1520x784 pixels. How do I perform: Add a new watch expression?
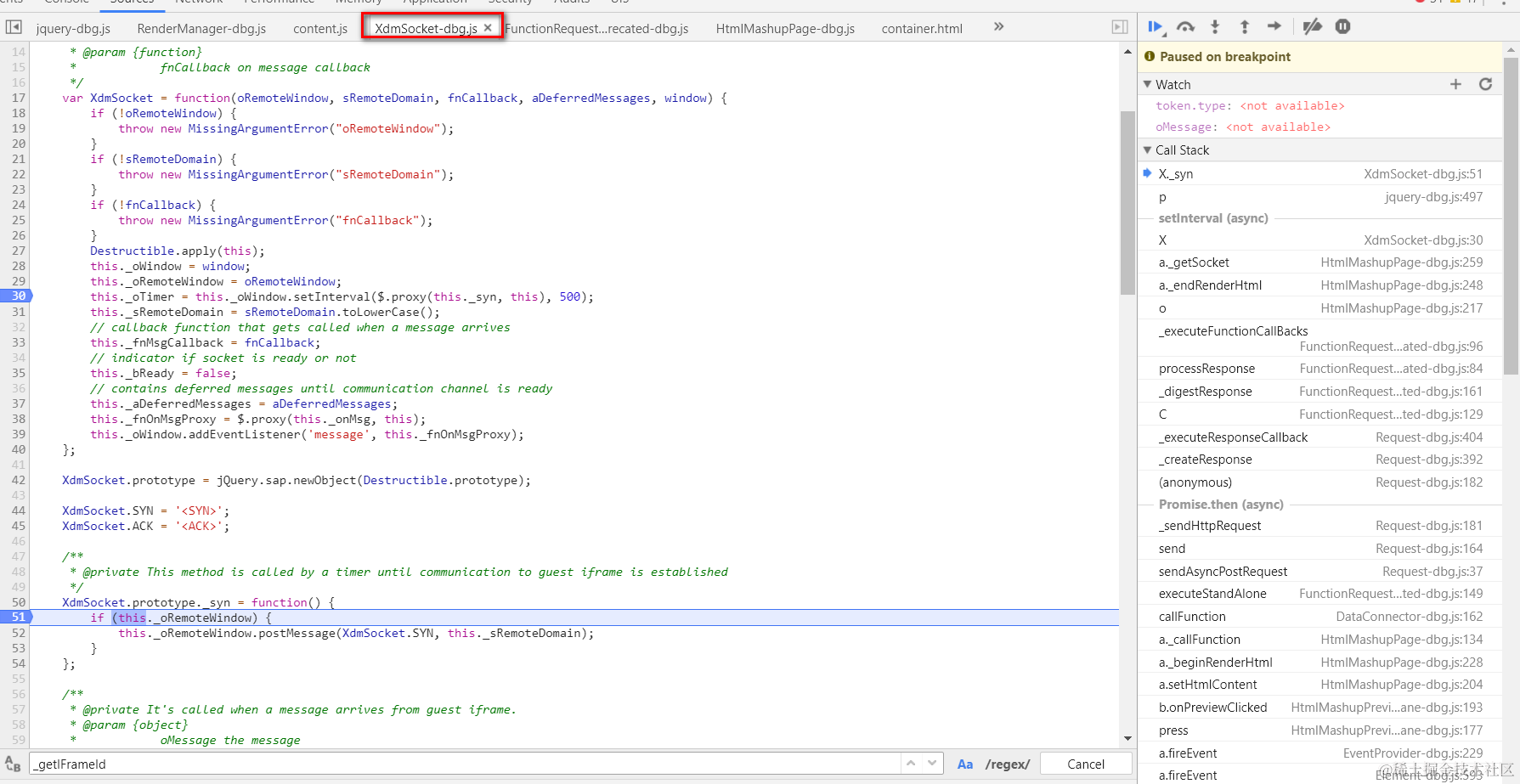tap(1455, 84)
